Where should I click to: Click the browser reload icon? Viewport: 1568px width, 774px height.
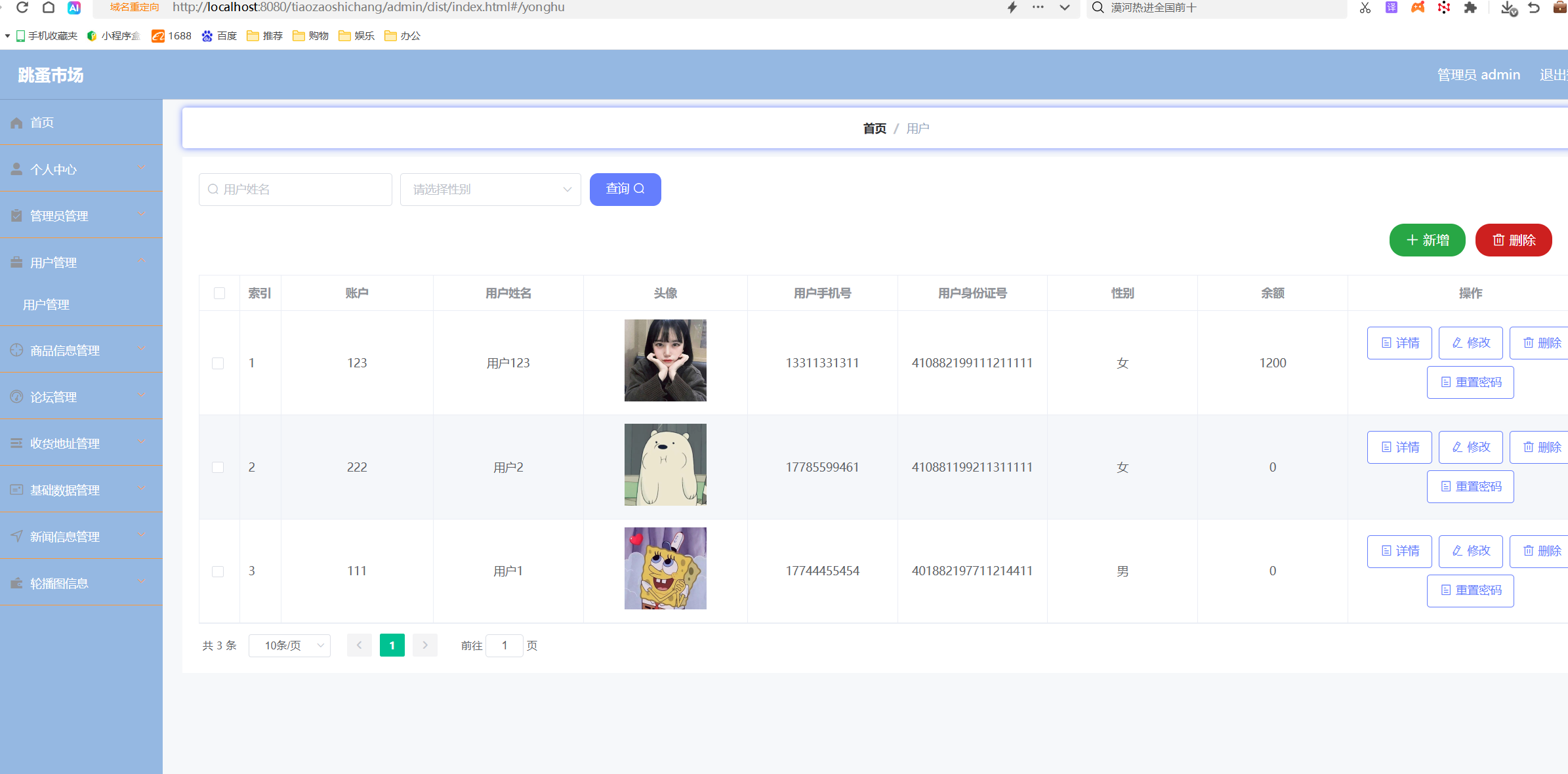point(22,7)
